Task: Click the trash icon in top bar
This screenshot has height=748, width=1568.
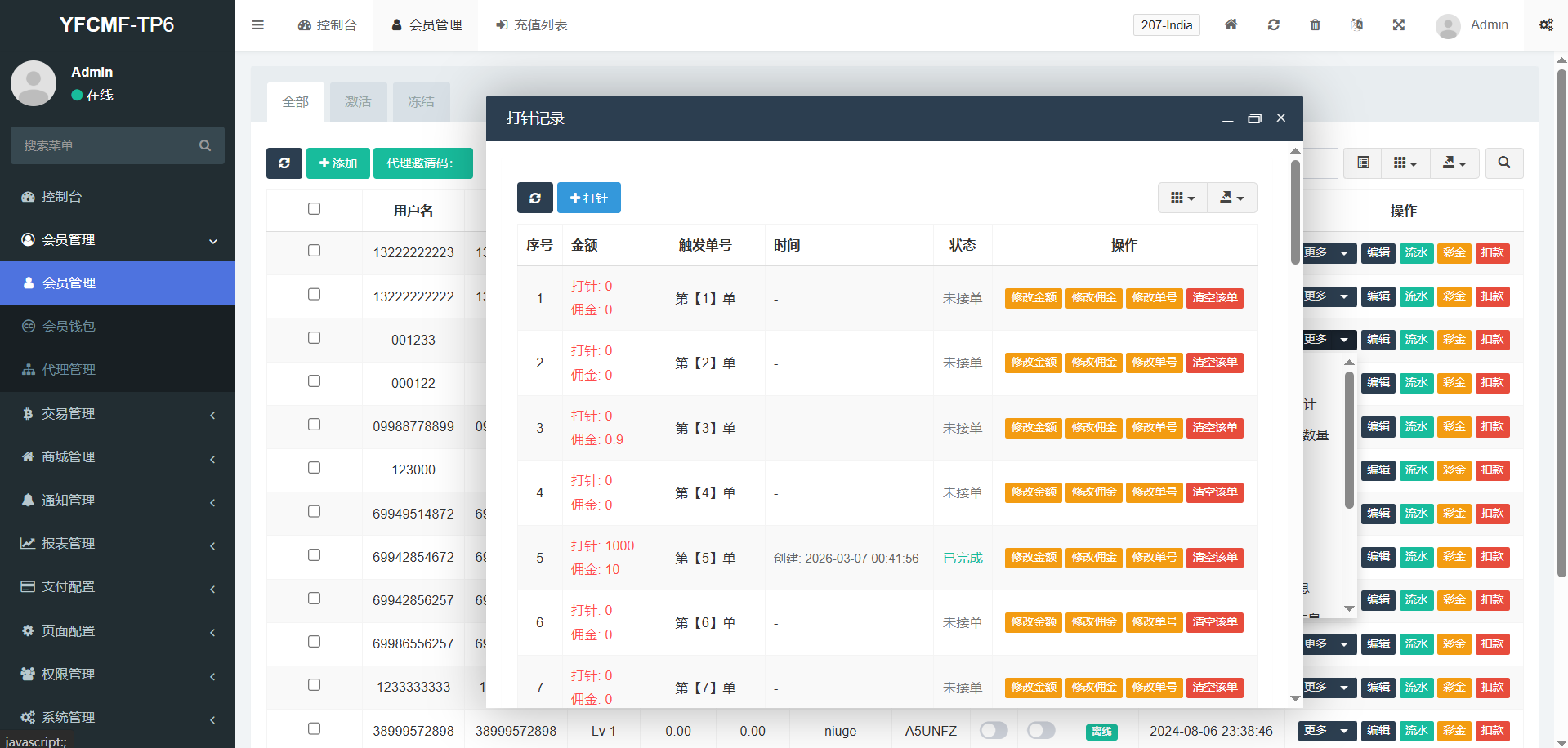Action: click(1315, 24)
